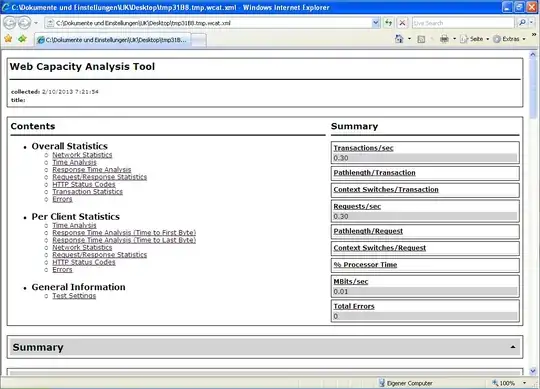Open HTTP Status Codes under Overall Statistics
The image size is (540, 389).
pyautogui.click(x=84, y=185)
